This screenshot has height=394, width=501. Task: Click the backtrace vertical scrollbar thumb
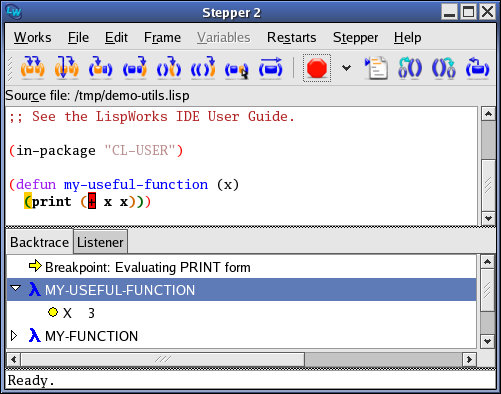click(487, 290)
